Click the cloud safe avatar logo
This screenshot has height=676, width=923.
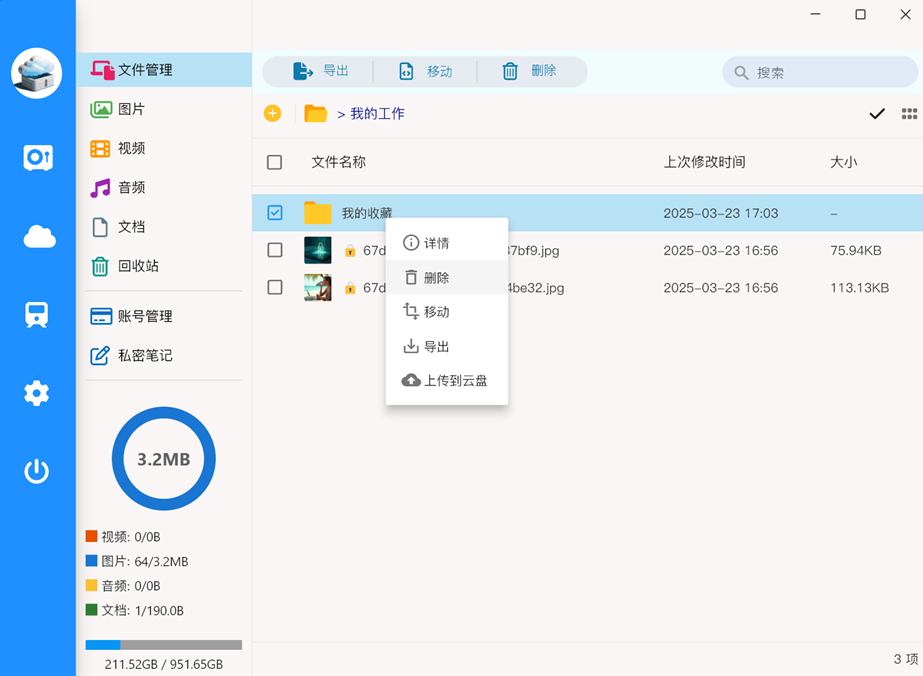36,73
